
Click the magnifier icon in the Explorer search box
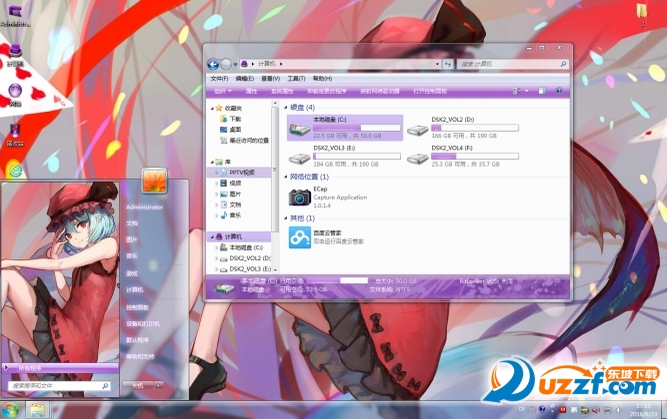pyautogui.click(x=563, y=64)
